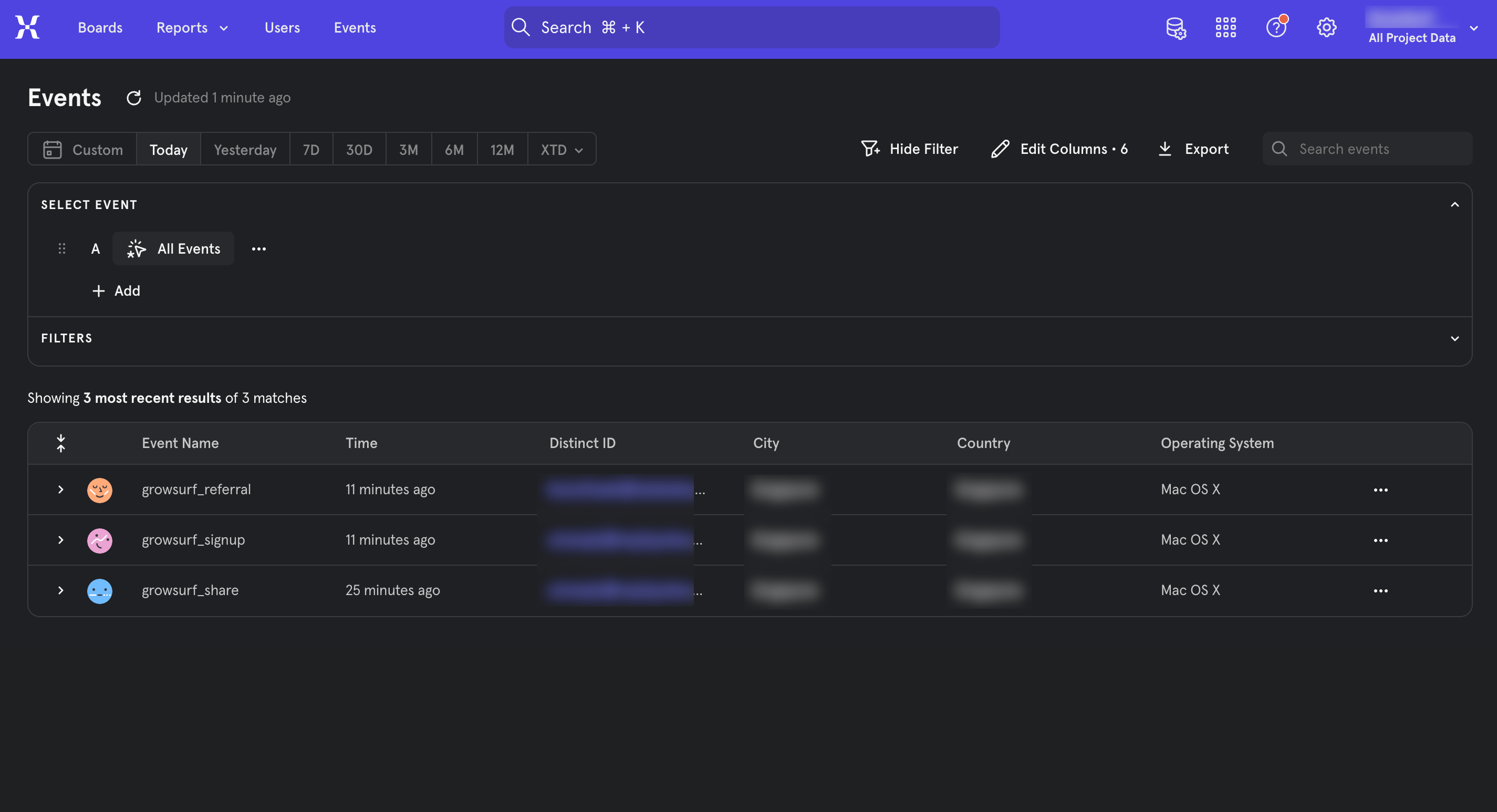Click the Mixpanel logo
This screenshot has height=812, width=1497.
click(26, 27)
